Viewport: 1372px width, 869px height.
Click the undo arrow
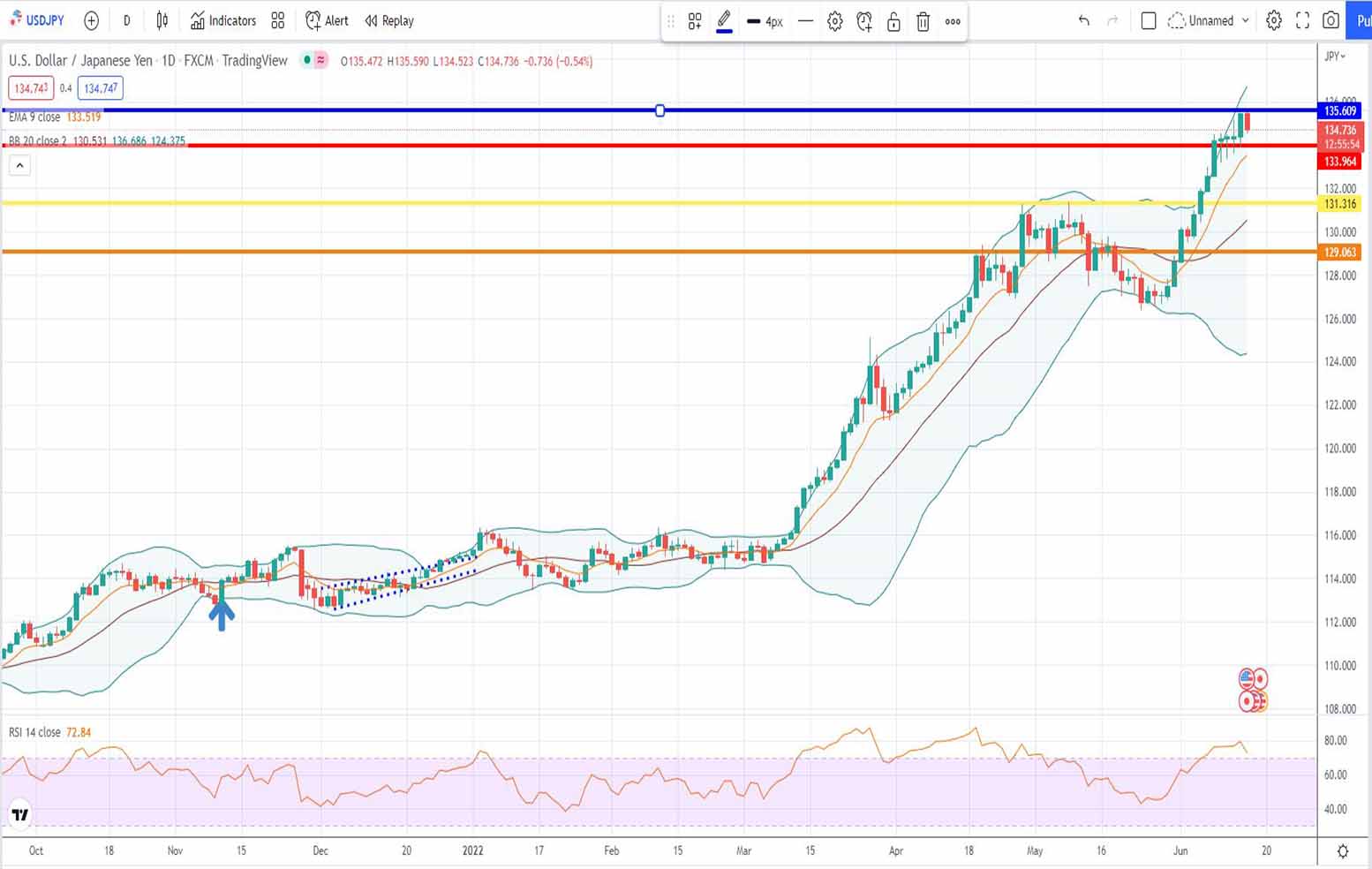click(x=1084, y=20)
